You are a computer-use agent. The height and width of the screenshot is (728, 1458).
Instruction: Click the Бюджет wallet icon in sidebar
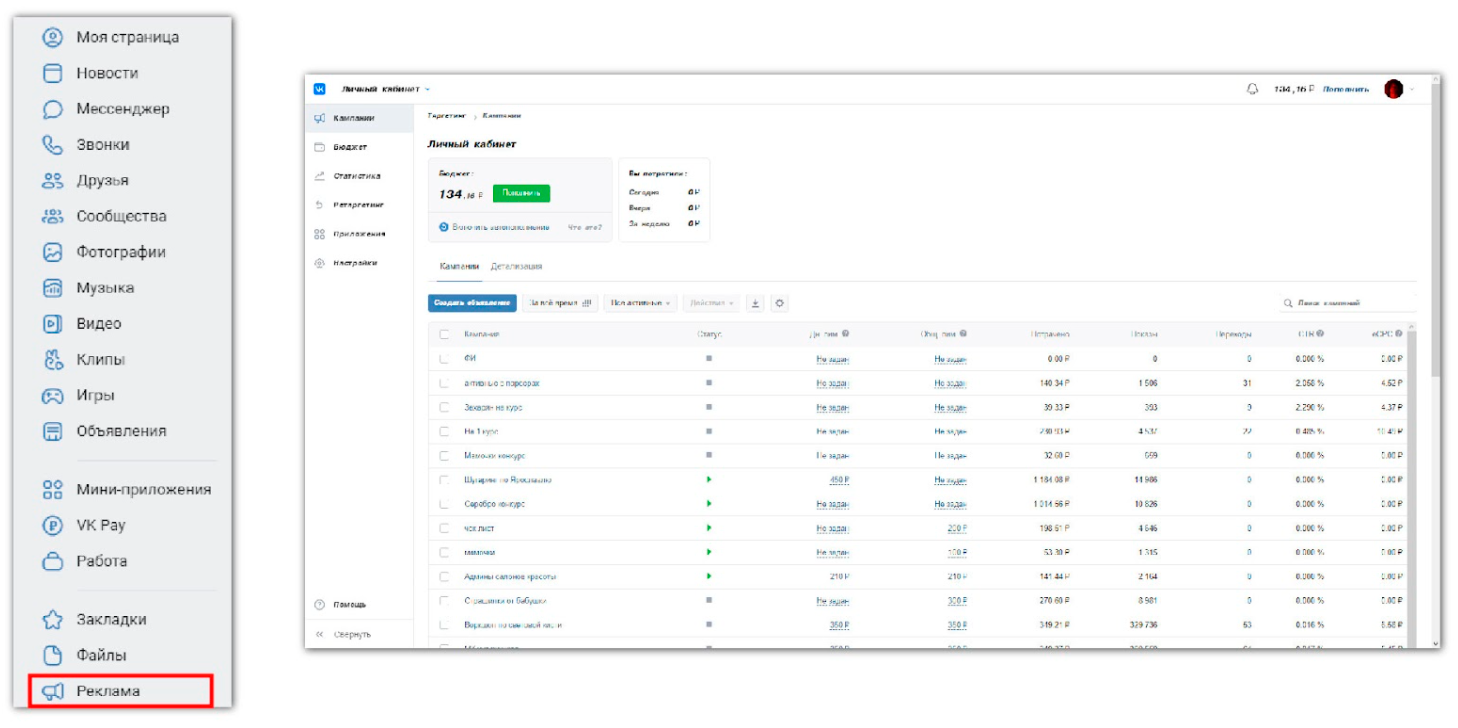[x=320, y=147]
